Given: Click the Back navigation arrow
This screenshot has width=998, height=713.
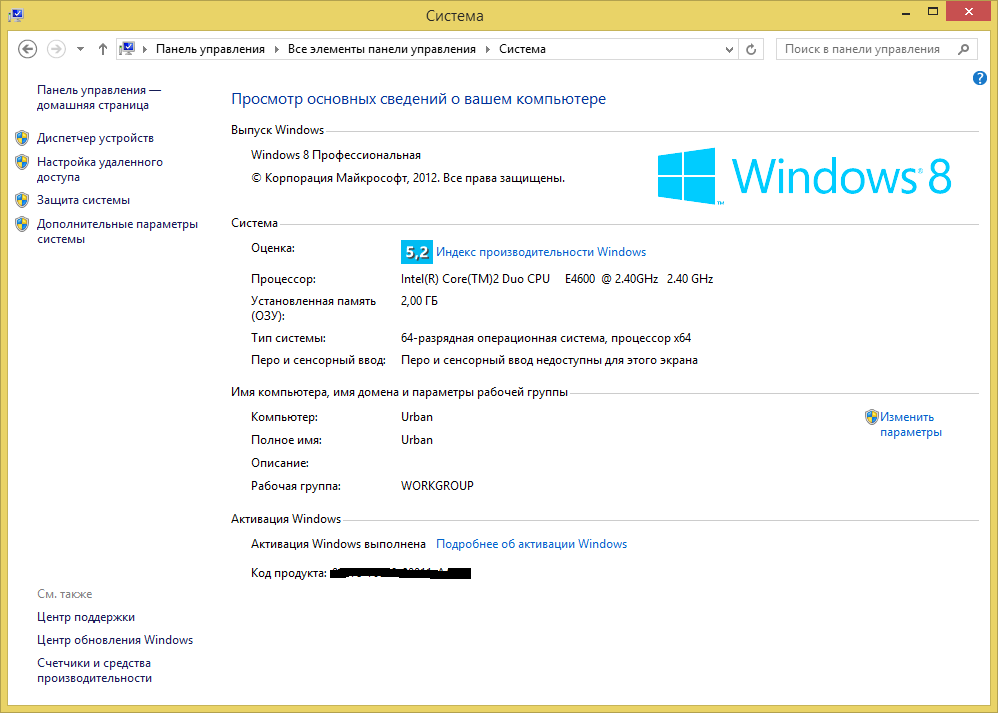Looking at the screenshot, I should 28,49.
